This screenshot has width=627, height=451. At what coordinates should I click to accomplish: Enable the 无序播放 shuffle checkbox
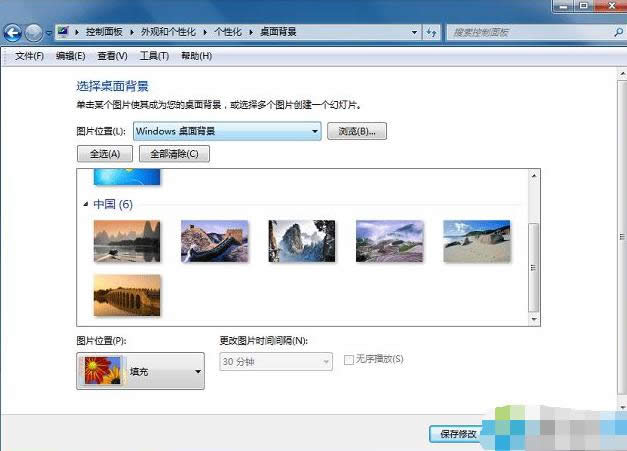click(349, 360)
